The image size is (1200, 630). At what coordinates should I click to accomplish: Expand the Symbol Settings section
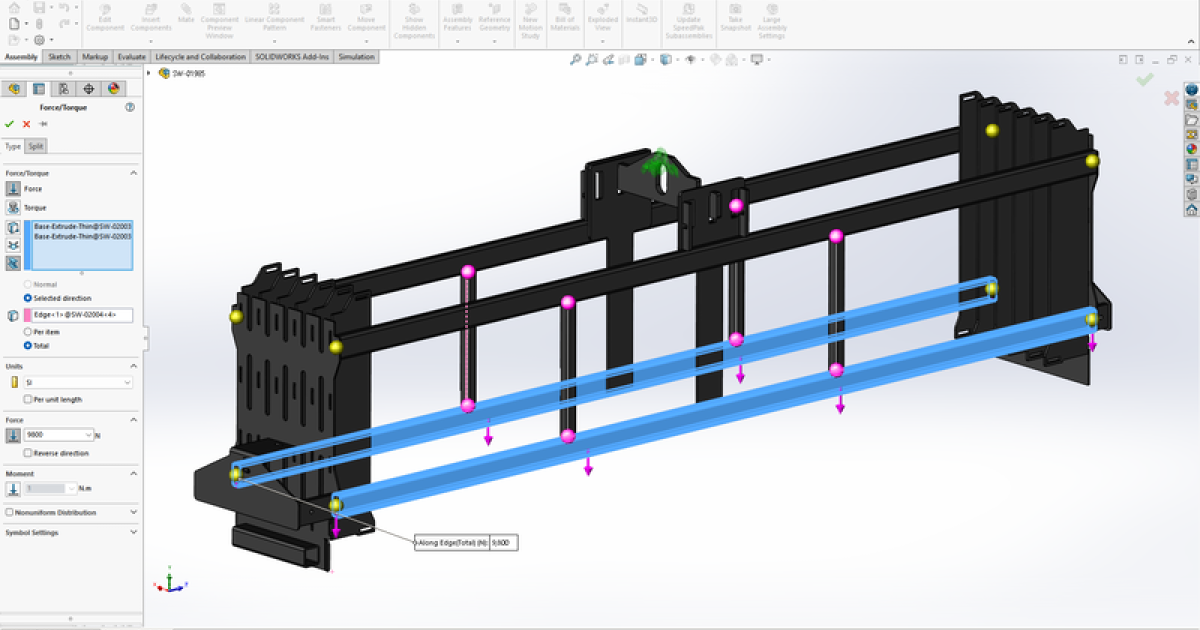pos(135,531)
